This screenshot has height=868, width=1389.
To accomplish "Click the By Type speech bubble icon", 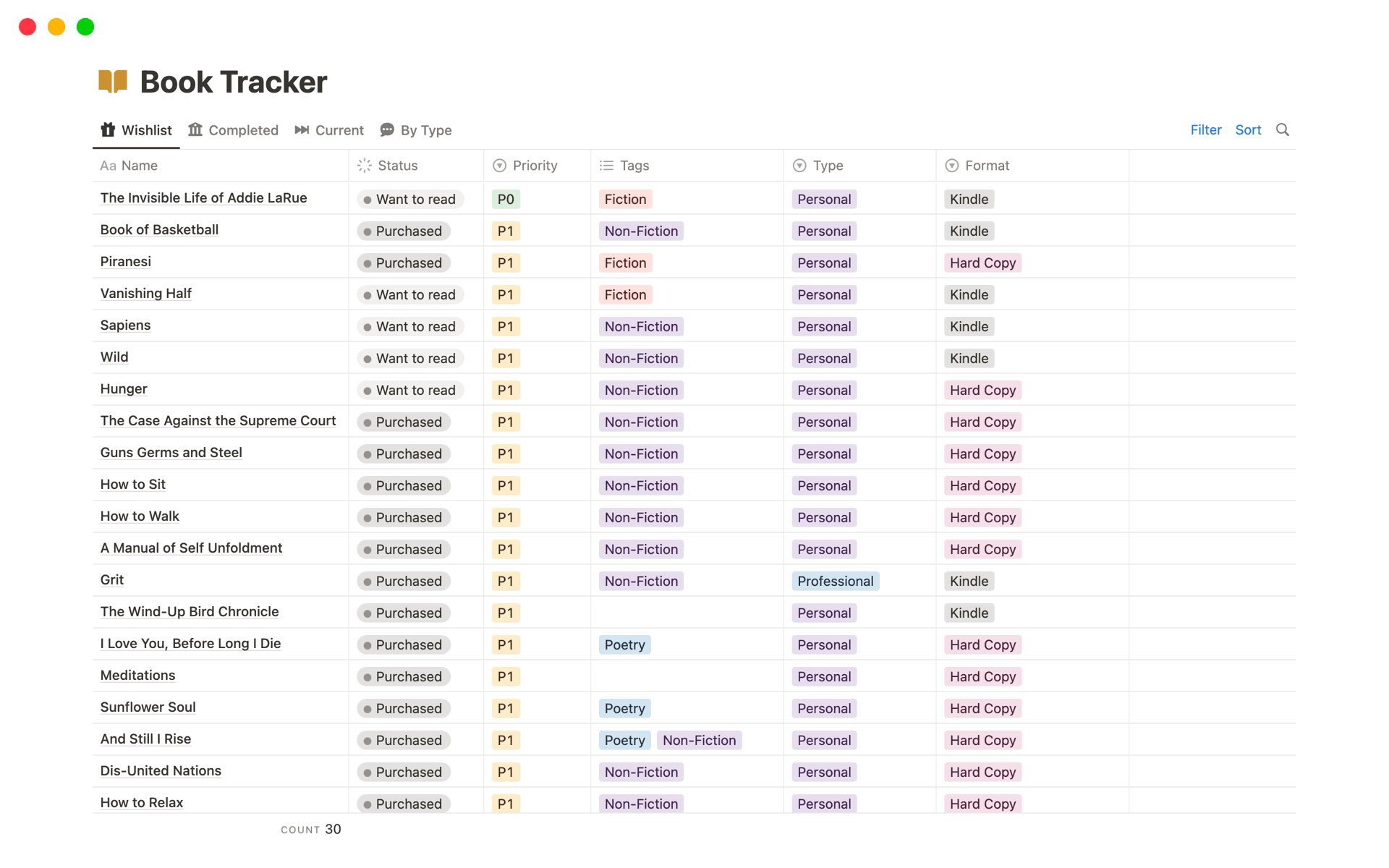I will pyautogui.click(x=388, y=130).
